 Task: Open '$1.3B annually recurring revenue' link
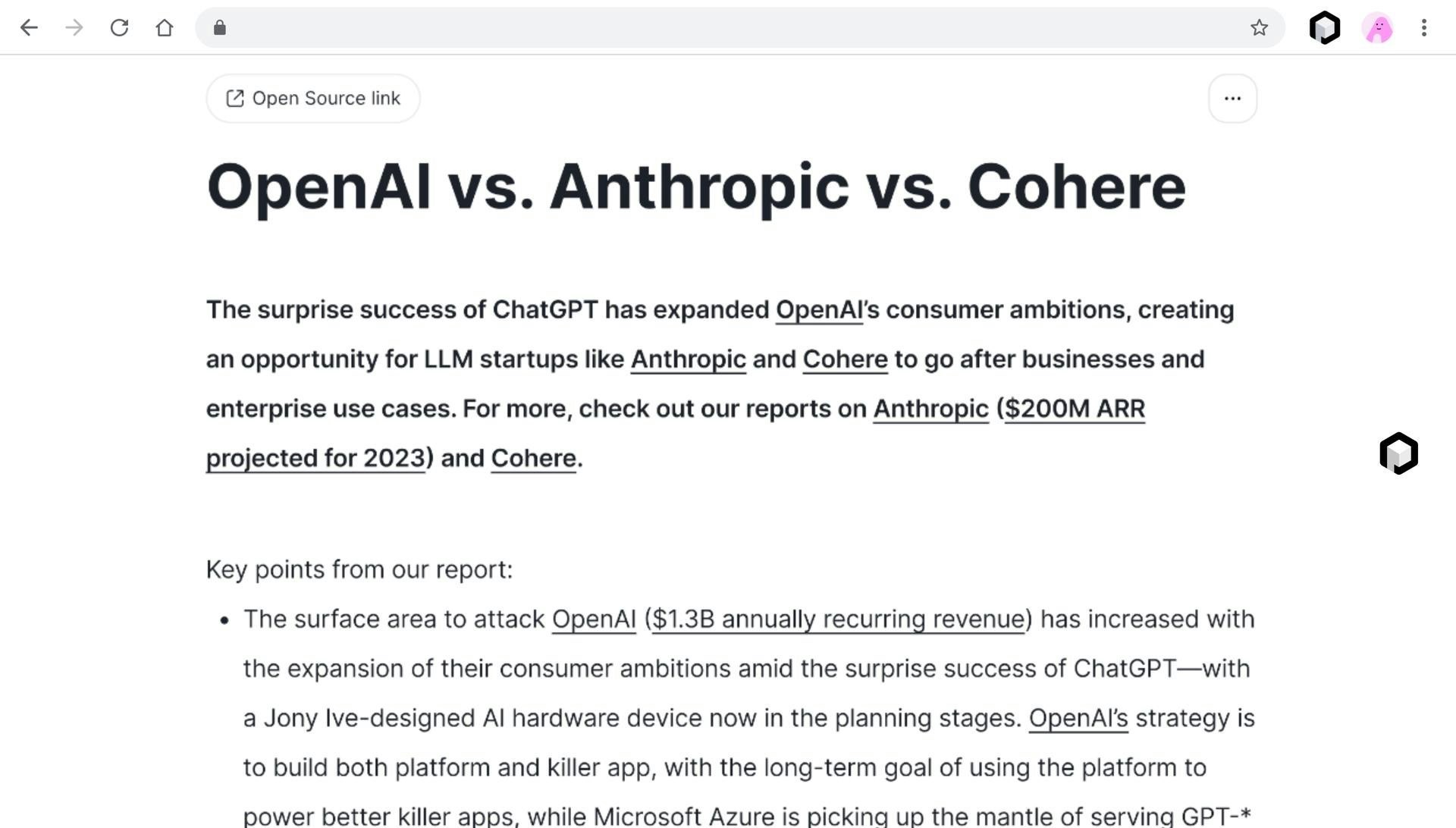click(839, 619)
